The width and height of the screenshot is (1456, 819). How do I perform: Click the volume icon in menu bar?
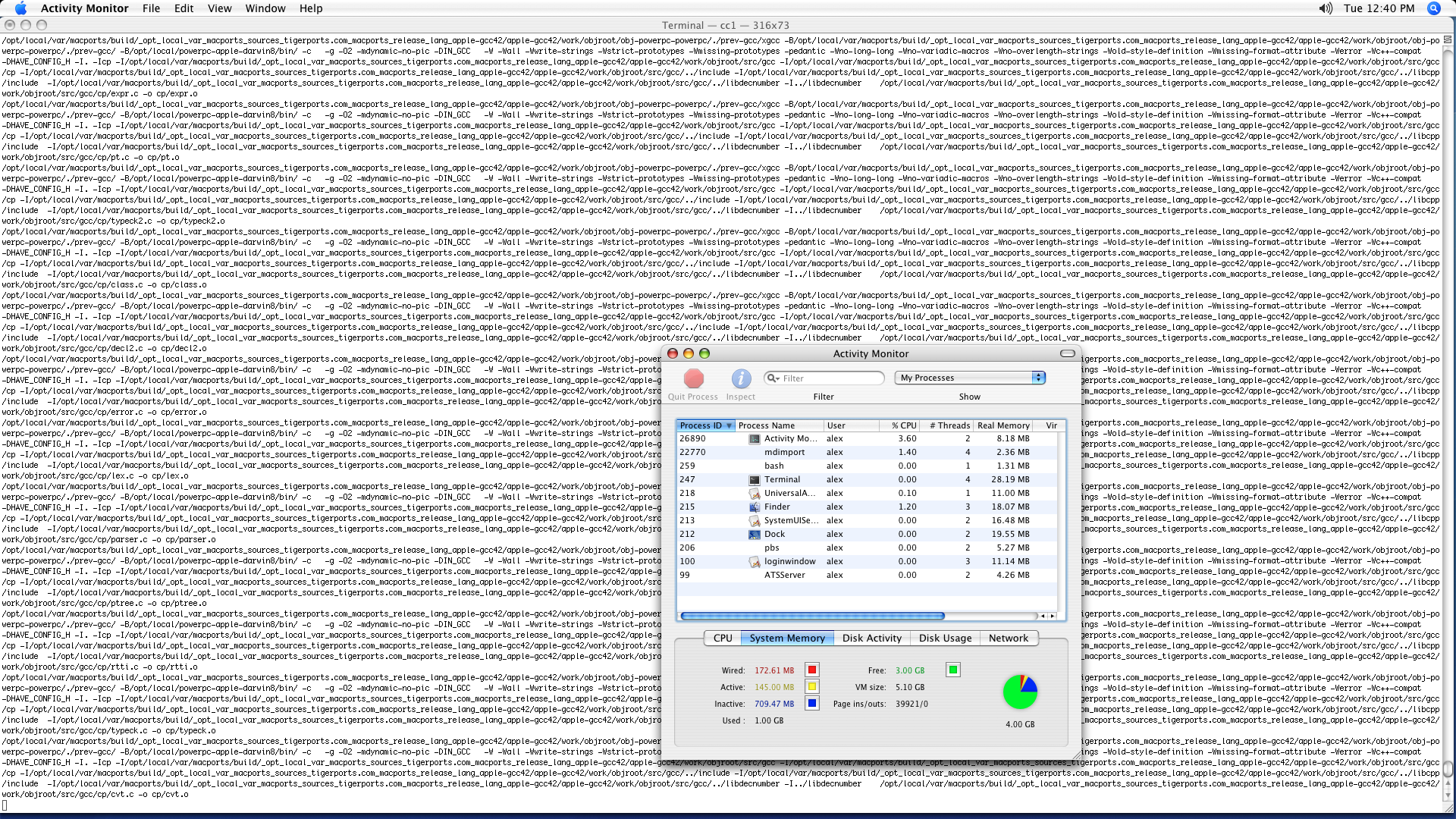1326,8
